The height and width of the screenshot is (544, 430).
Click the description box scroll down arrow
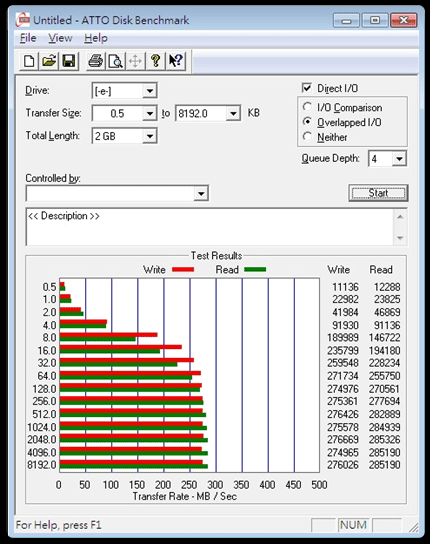400,238
